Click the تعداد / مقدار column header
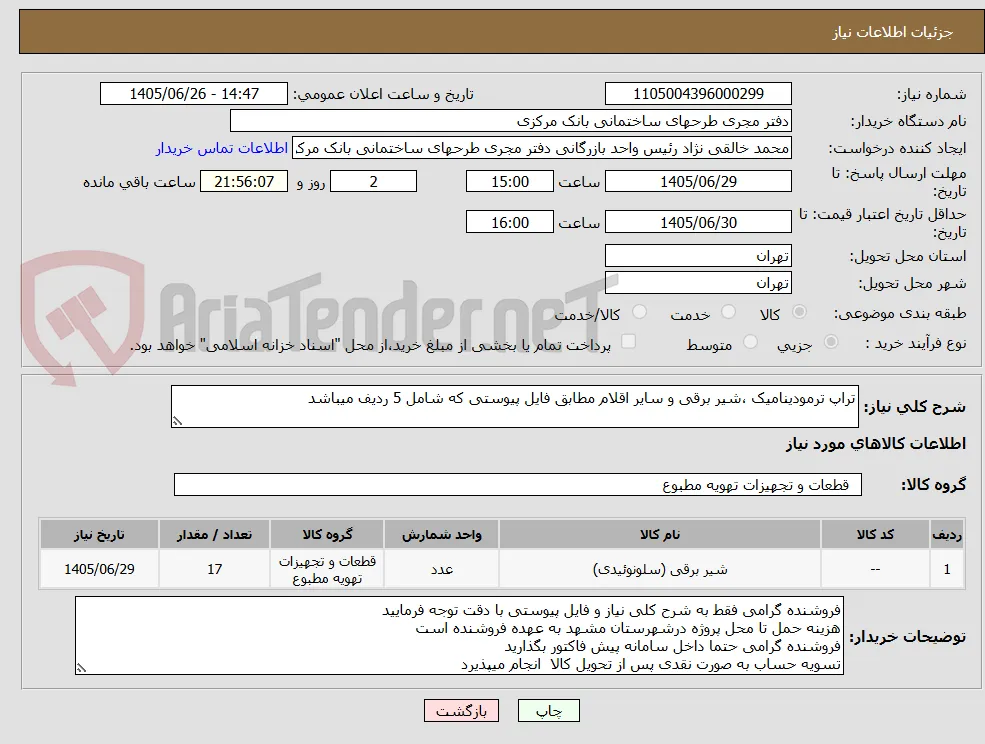This screenshot has width=985, height=744. [214, 534]
